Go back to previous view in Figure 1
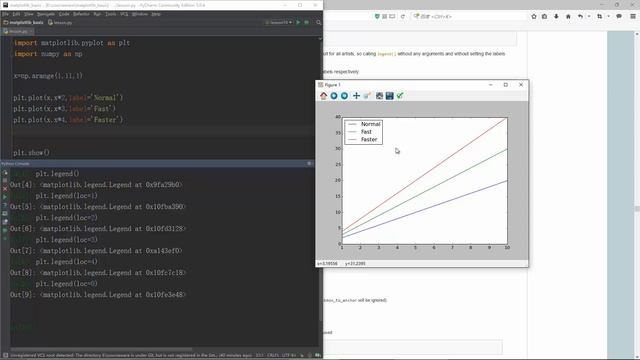Image resolution: width=640 pixels, height=360 pixels. click(x=334, y=96)
